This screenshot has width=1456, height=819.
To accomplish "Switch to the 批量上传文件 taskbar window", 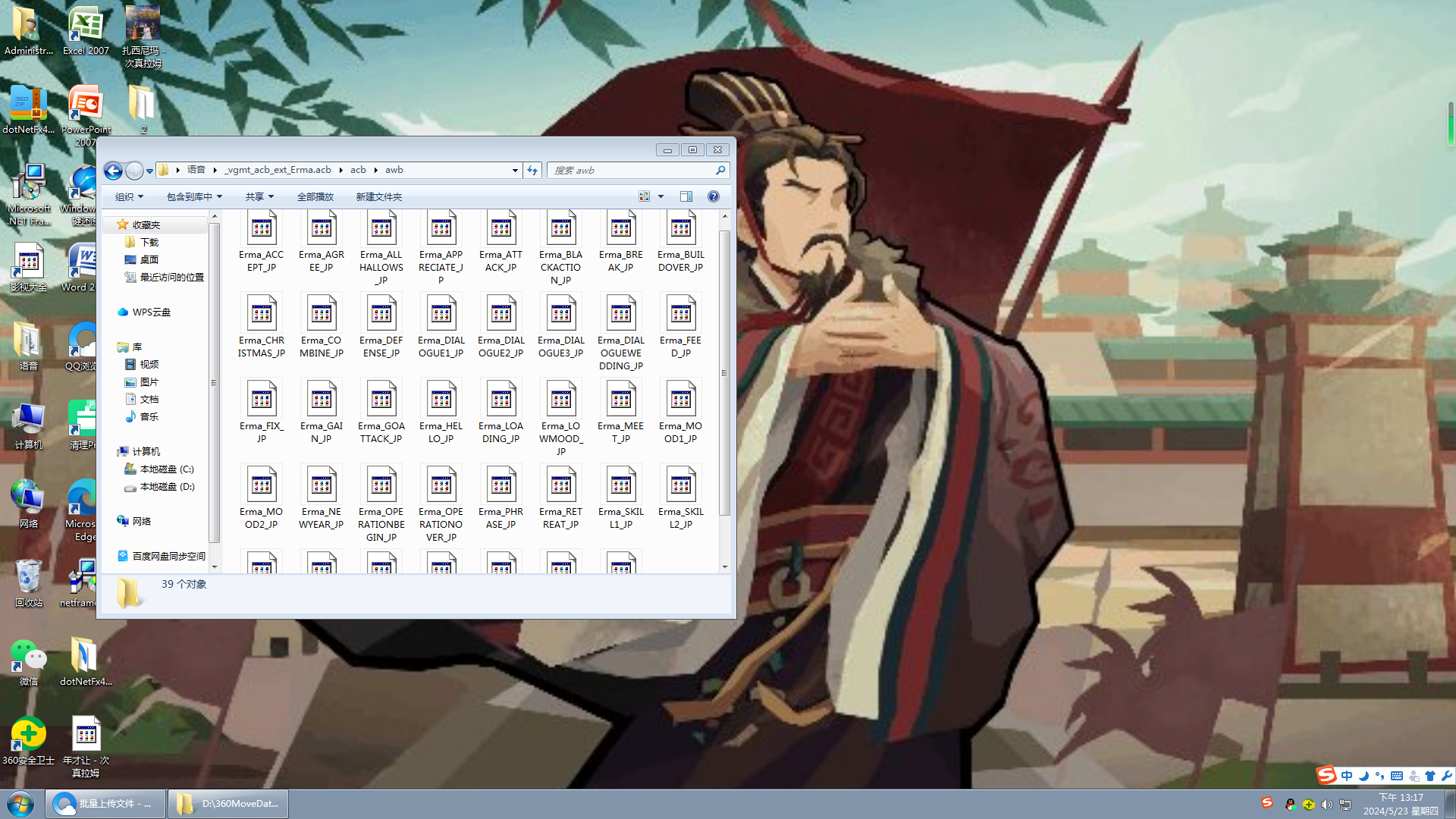I will pyautogui.click(x=105, y=804).
